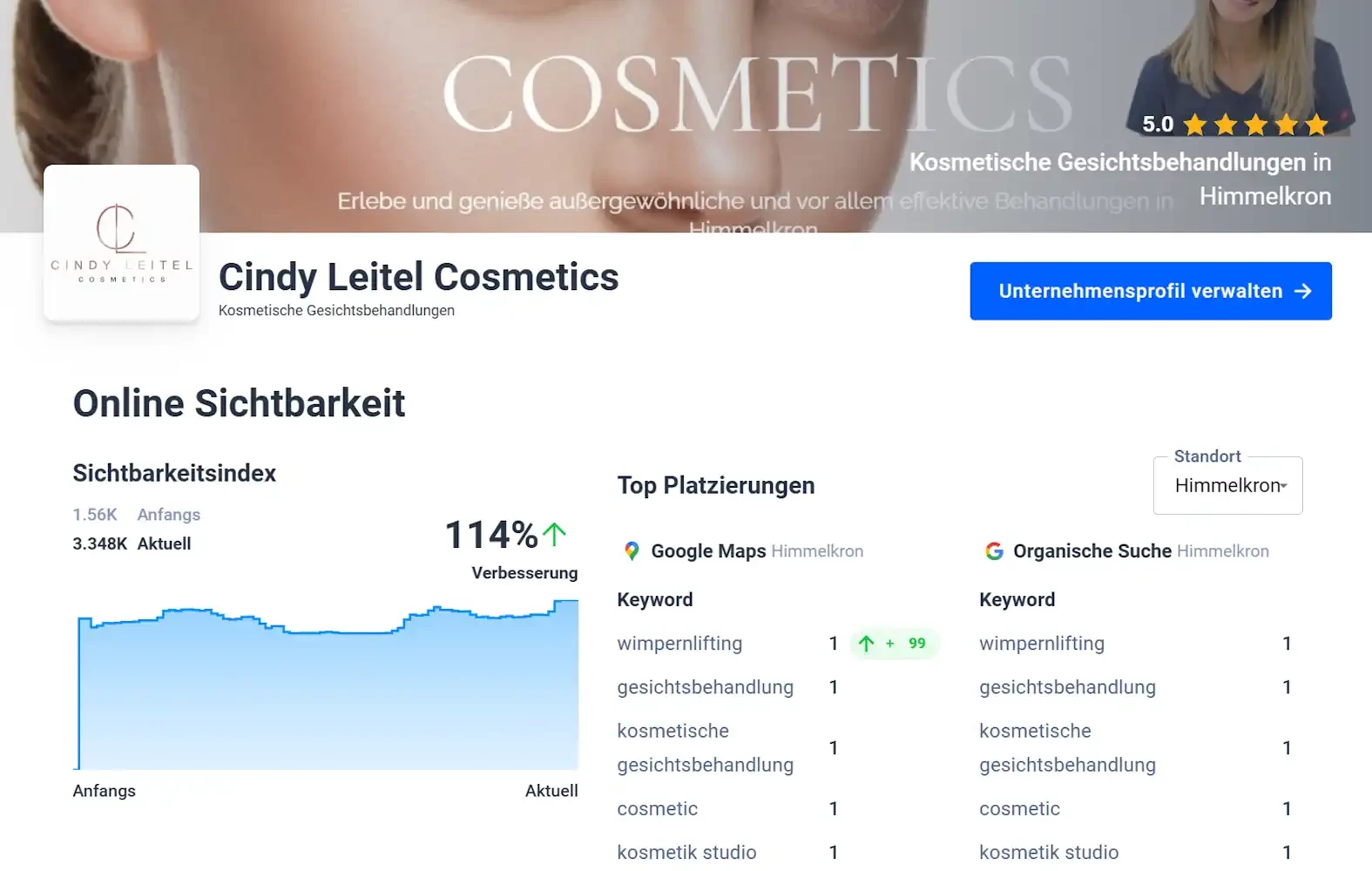Click the +99 rank change badge
The width and height of the screenshot is (1372, 871).
coord(895,644)
